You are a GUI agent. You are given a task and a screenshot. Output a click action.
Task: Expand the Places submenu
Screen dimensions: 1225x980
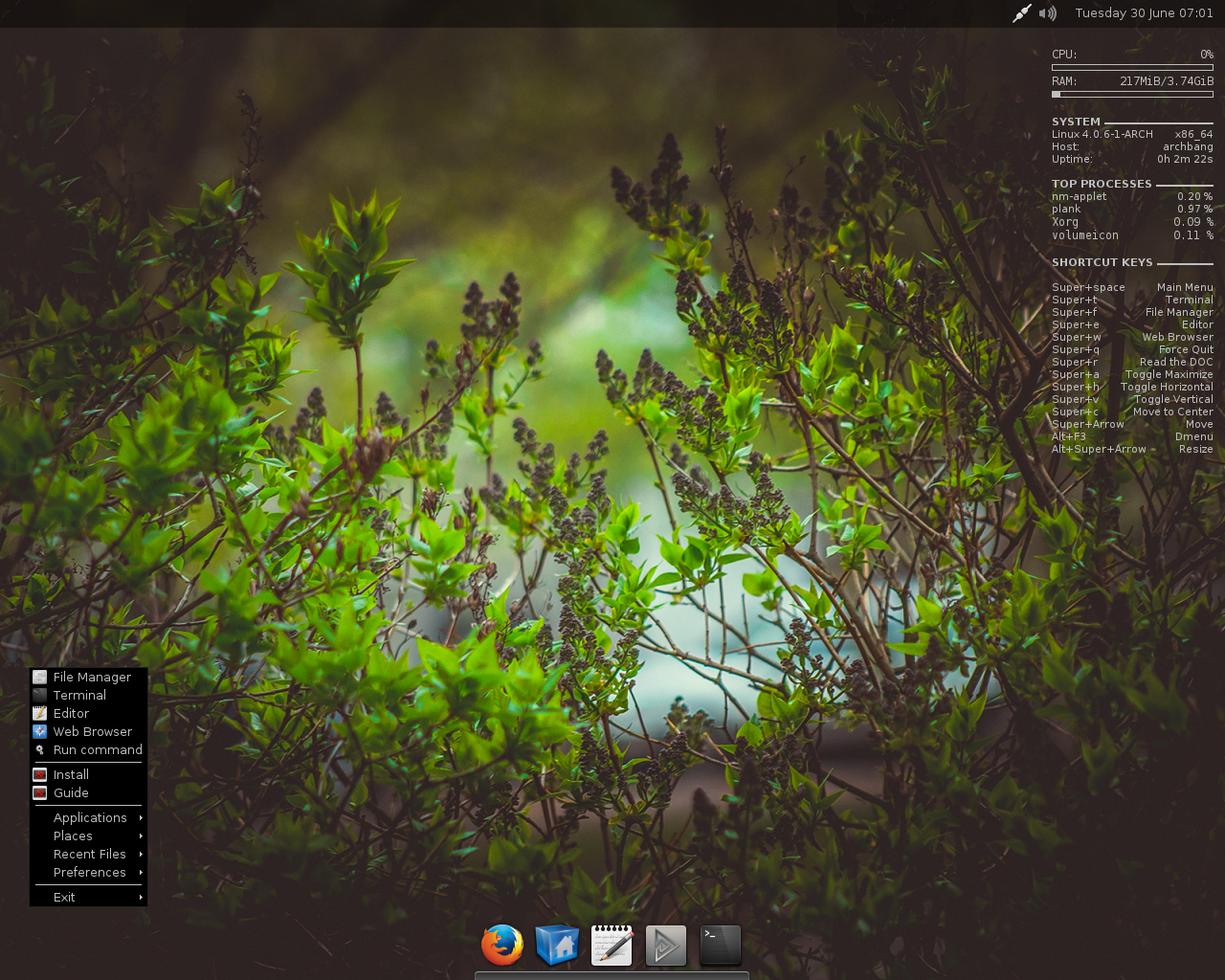pos(88,835)
